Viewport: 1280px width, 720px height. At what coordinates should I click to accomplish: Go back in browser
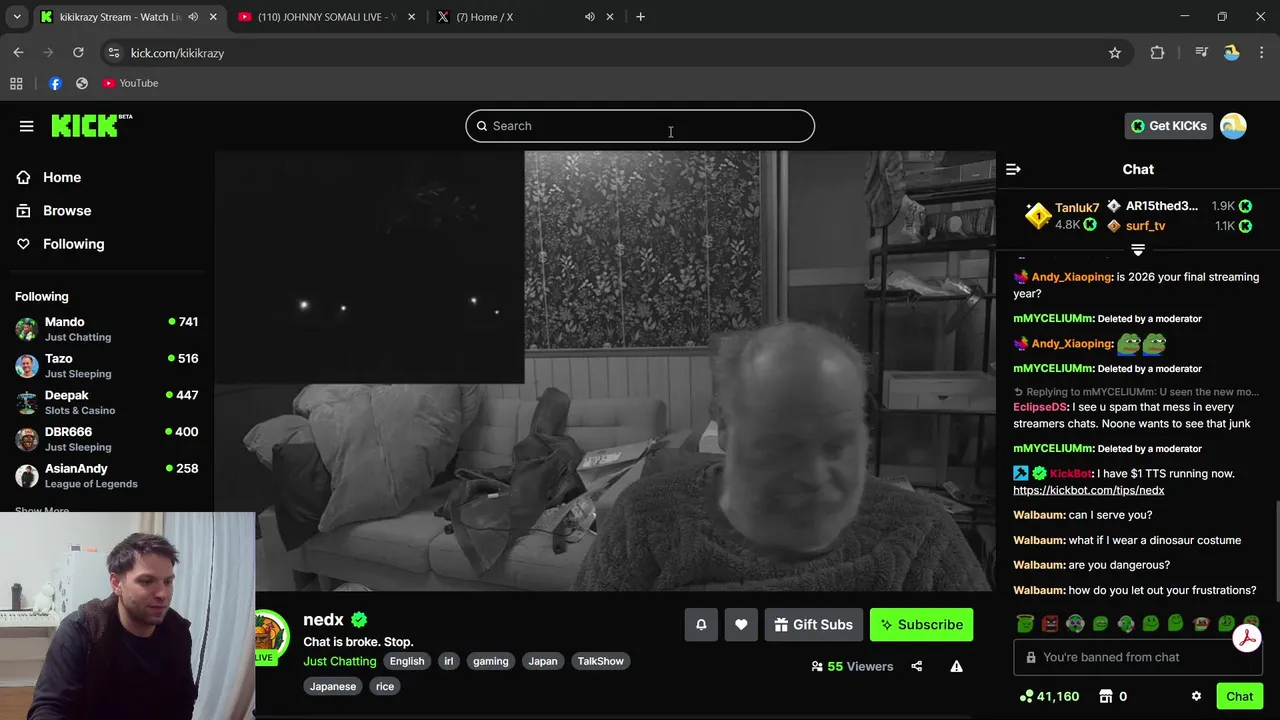(18, 53)
